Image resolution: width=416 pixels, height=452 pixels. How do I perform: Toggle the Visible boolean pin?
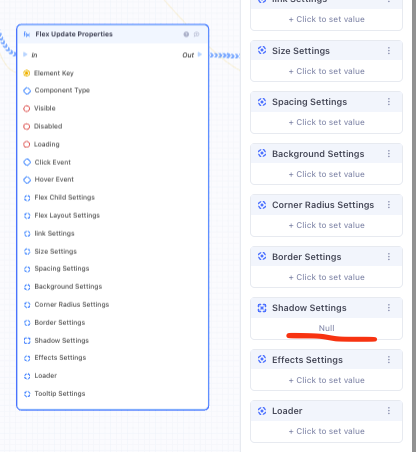27,108
